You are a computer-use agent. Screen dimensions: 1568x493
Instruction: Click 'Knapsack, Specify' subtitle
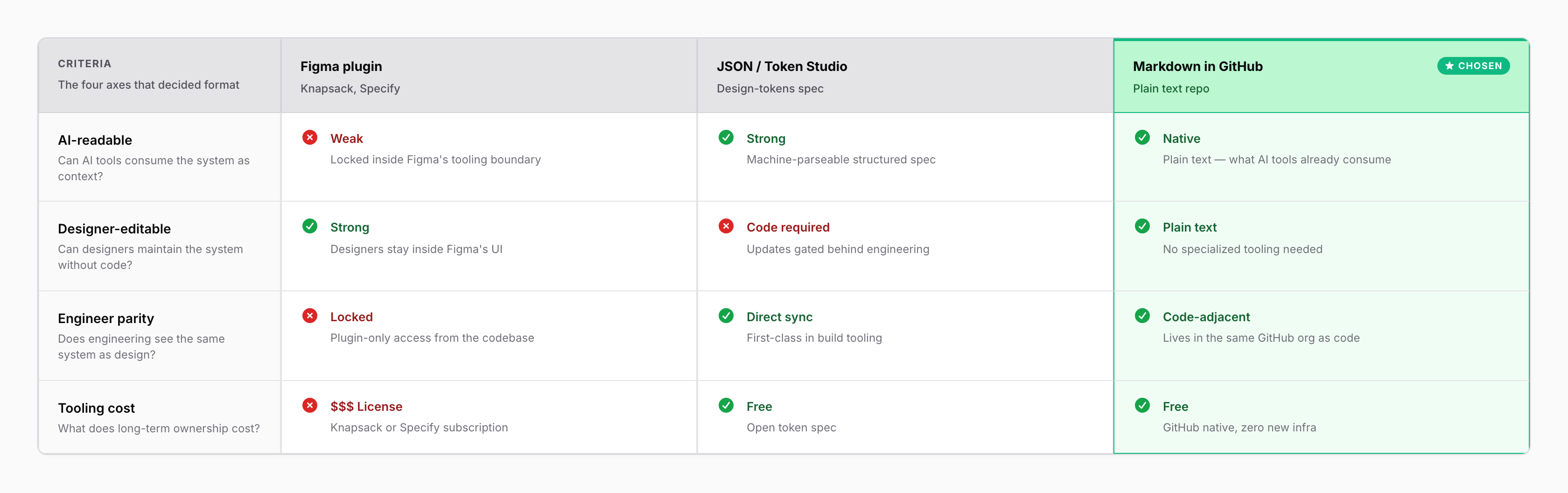coord(350,89)
